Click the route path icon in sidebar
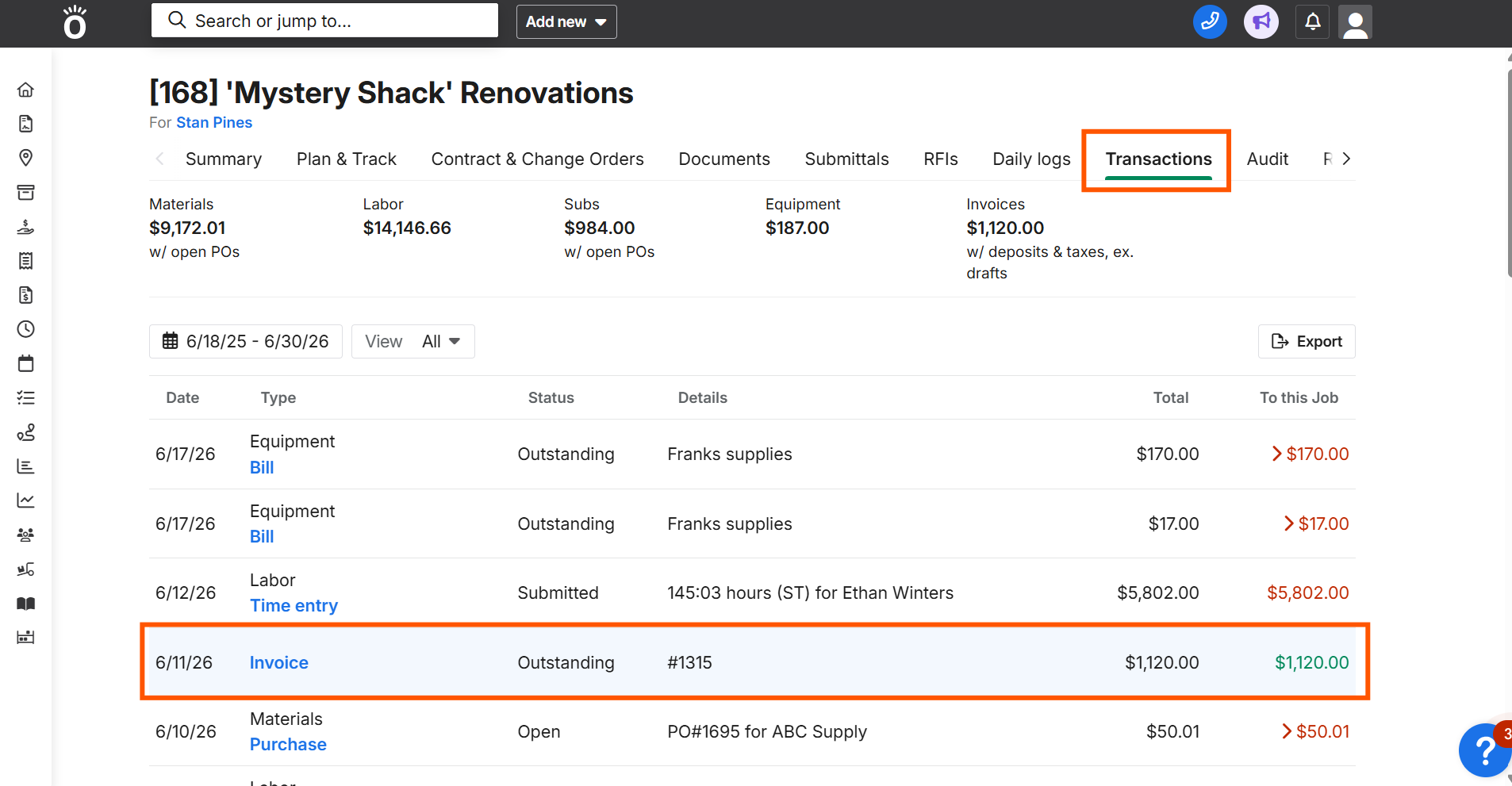This screenshot has height=786, width=1512. (x=25, y=432)
